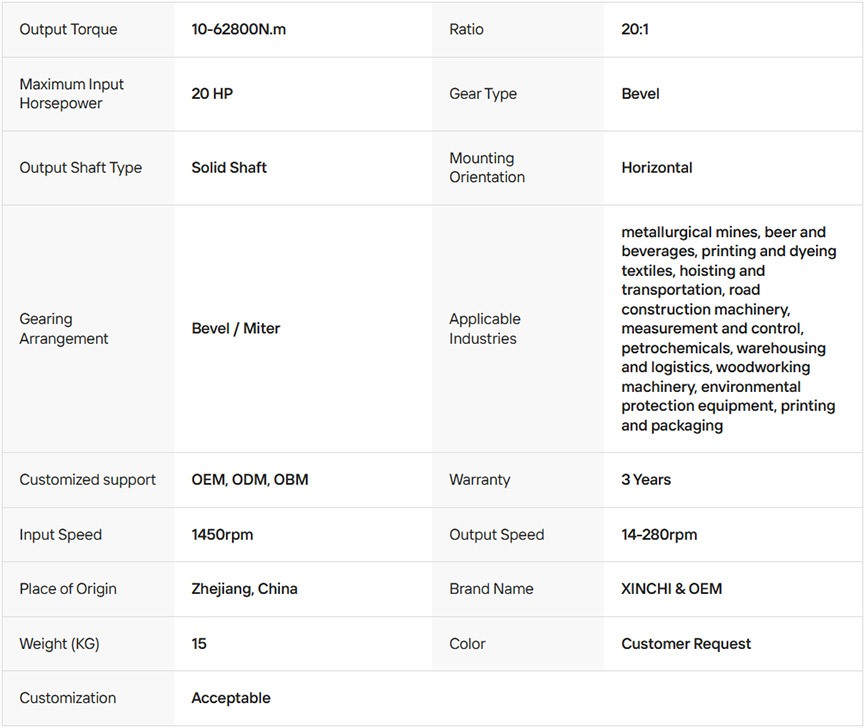
Task: Click the Output Torque label
Action: (x=68, y=30)
